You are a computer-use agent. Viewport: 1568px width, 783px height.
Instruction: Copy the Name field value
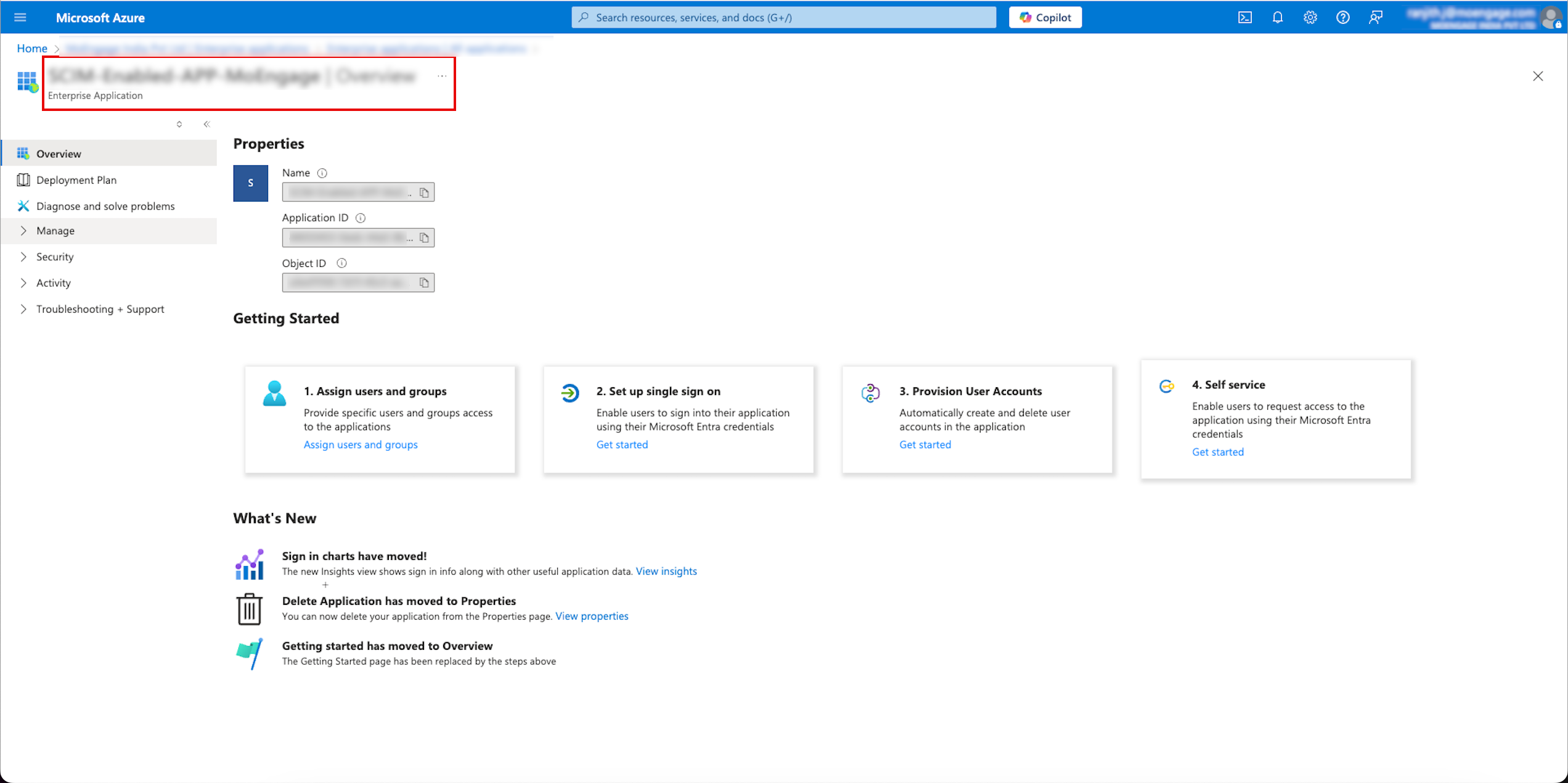[424, 193]
